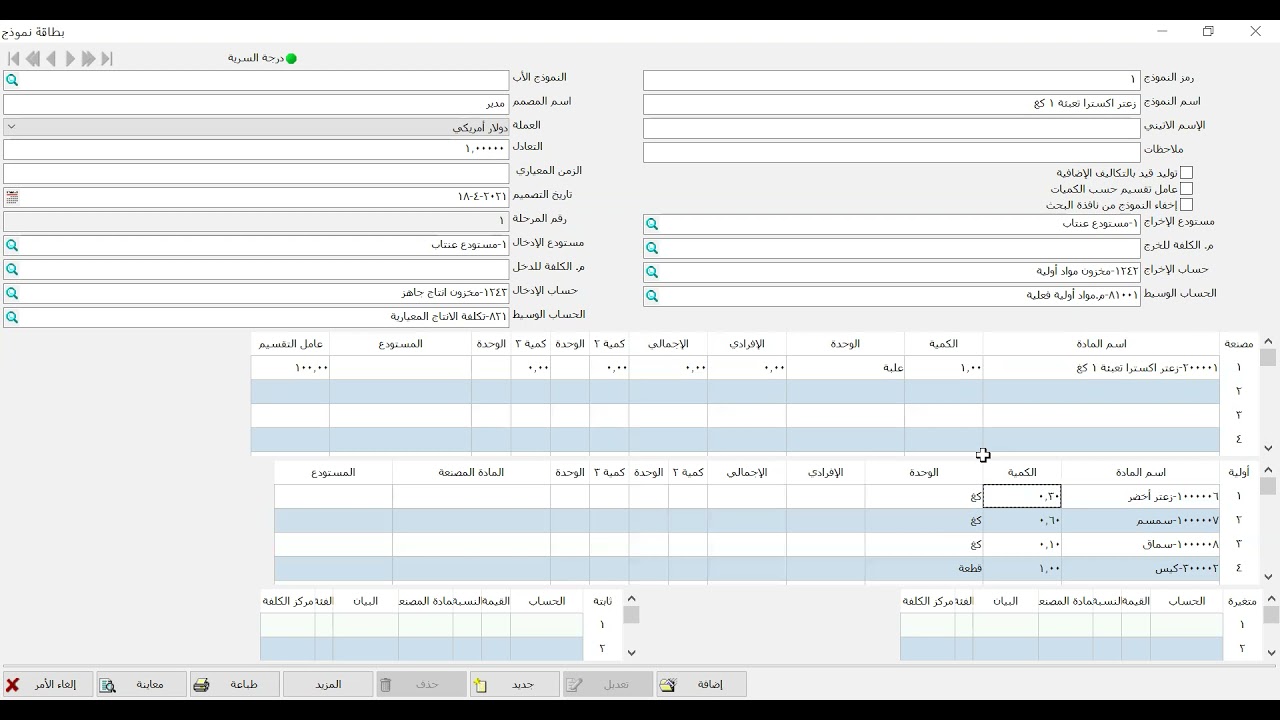Go to the first record
The width and height of the screenshot is (1280, 720).
pyautogui.click(x=14, y=59)
